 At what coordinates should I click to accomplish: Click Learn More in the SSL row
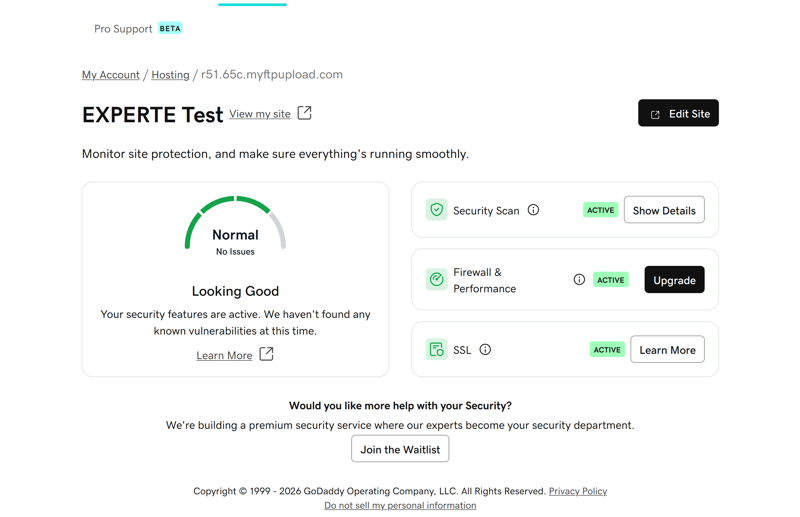tap(667, 350)
